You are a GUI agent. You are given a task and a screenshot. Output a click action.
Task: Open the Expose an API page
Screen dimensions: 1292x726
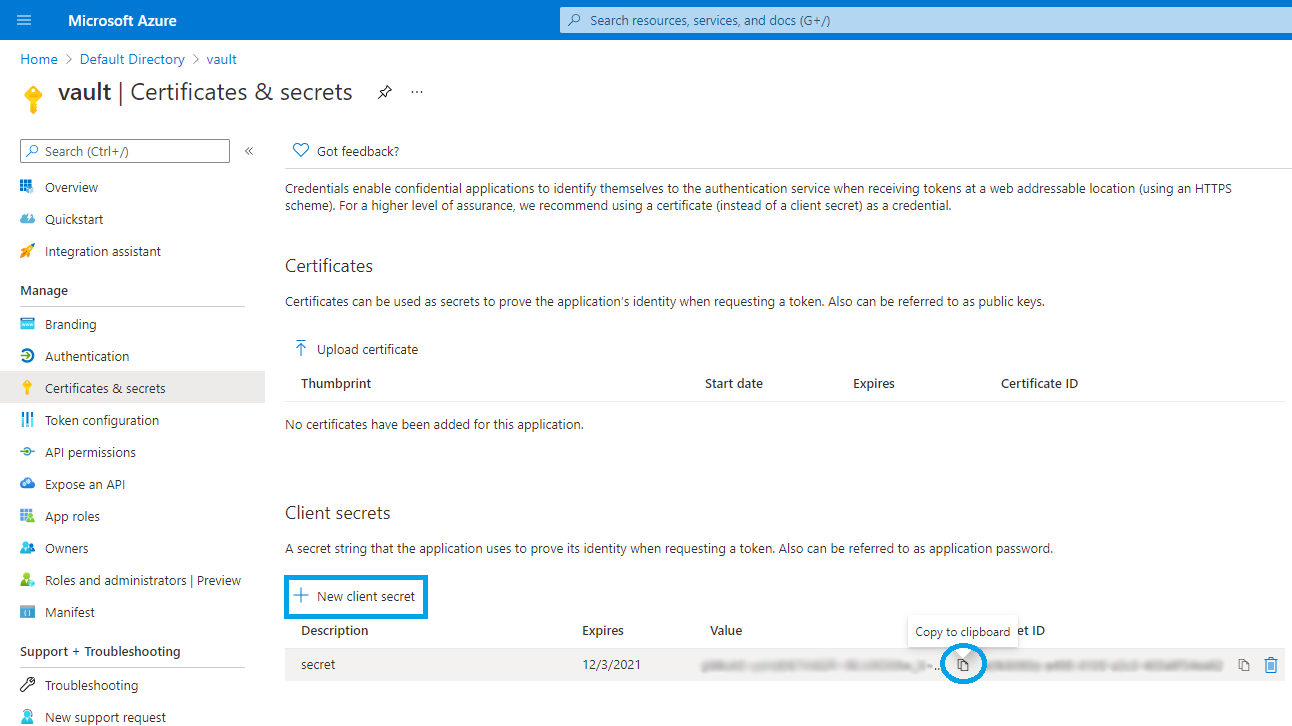(85, 484)
